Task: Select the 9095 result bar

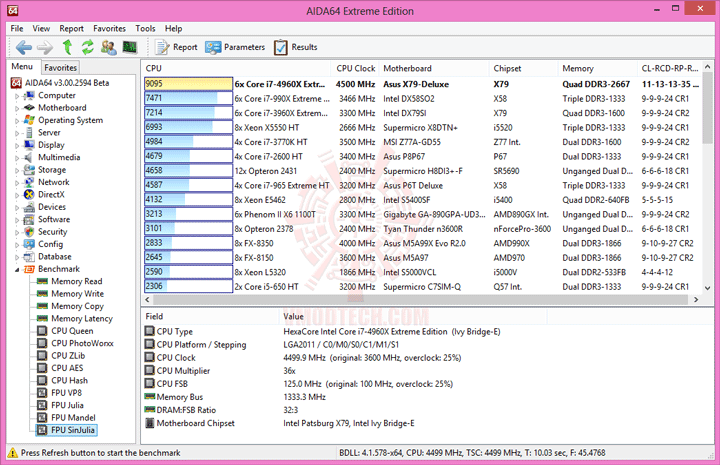Action: [x=188, y=84]
